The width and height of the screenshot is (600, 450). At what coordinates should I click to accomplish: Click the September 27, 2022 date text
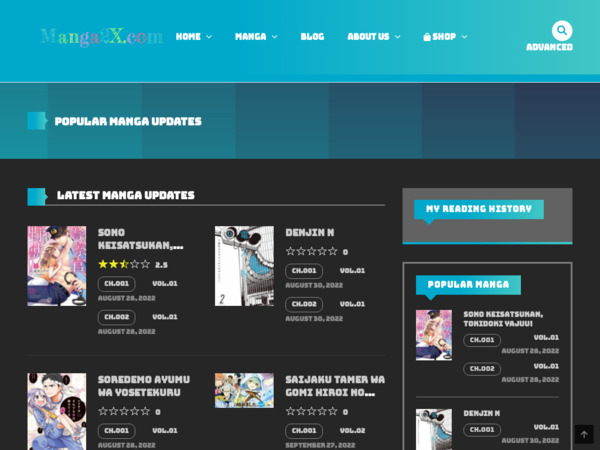(320, 445)
